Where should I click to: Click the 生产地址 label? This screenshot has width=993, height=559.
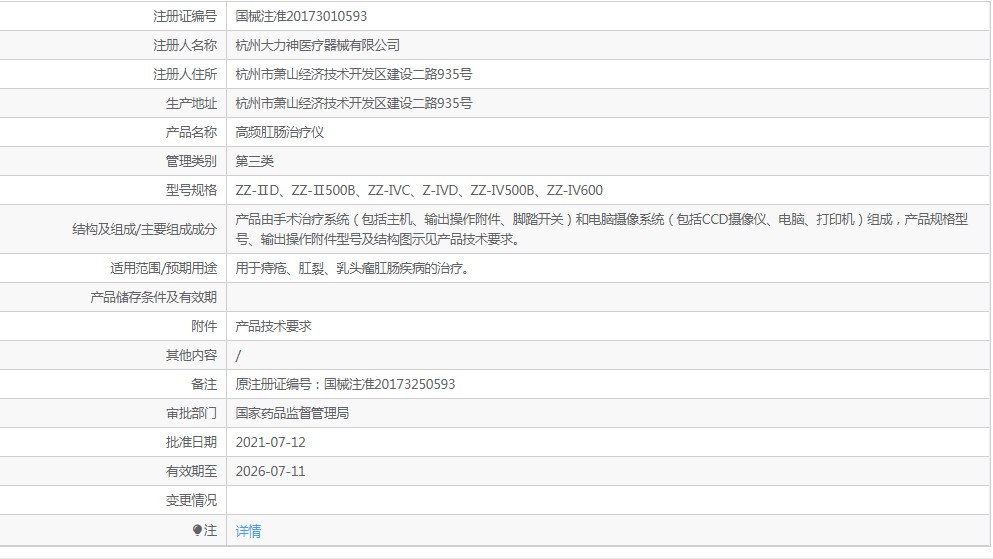191,103
